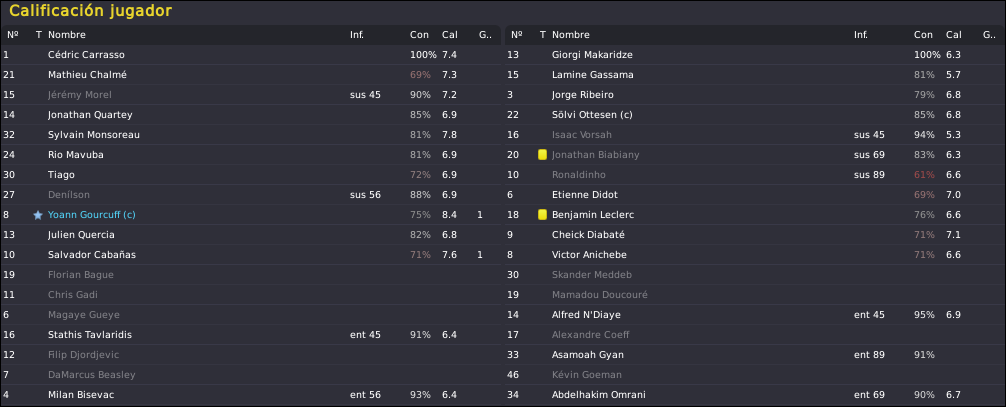Image resolution: width=1006 pixels, height=407 pixels.
Task: Open Yoann Gourcuff's player profile
Action: [x=92, y=215]
